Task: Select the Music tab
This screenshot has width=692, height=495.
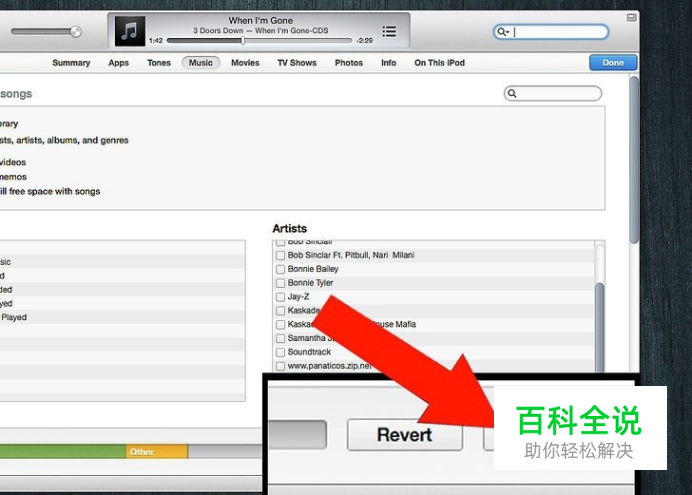Action: coord(201,63)
